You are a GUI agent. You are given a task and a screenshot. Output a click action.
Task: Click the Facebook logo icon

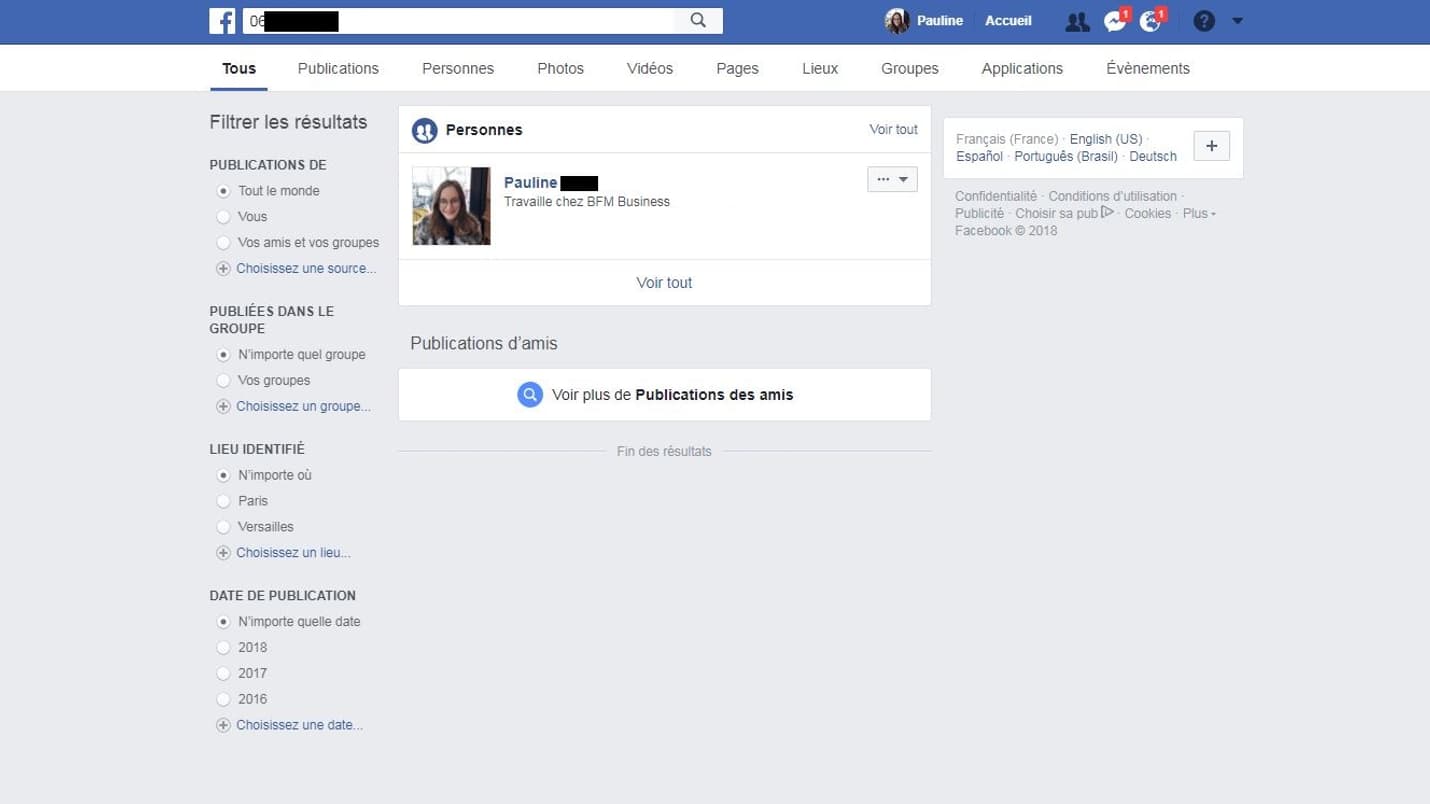(x=222, y=21)
